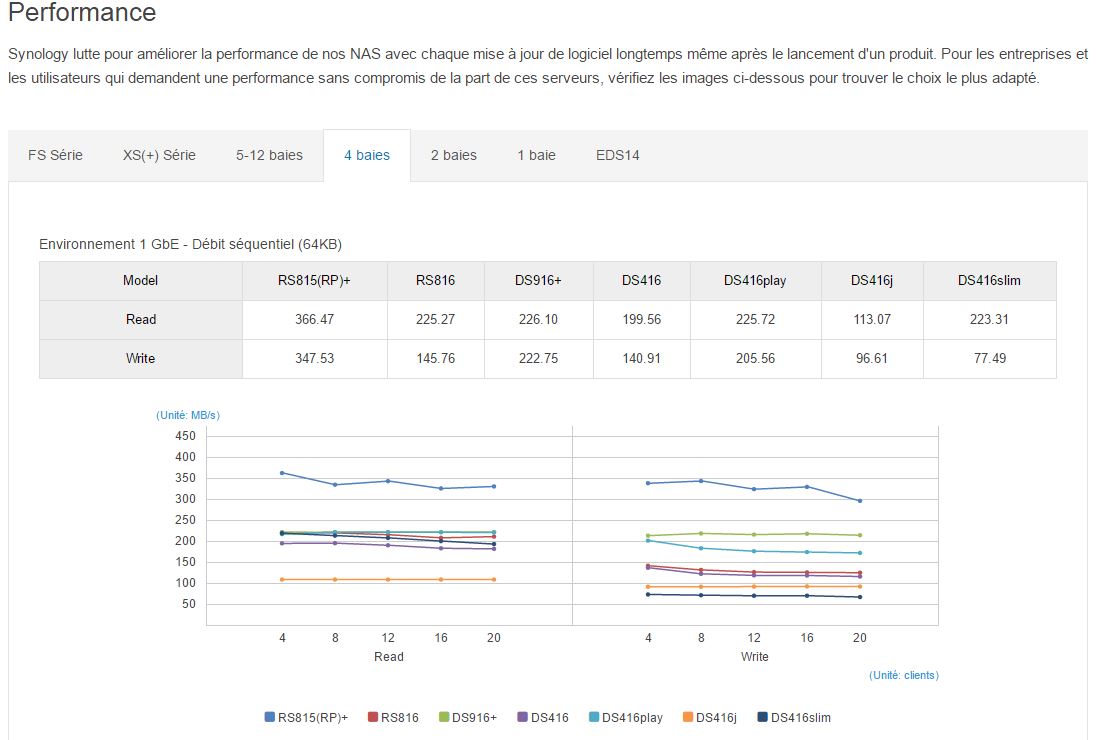Toggle DS916+ legend green swatch
This screenshot has width=1106, height=740.
(444, 717)
